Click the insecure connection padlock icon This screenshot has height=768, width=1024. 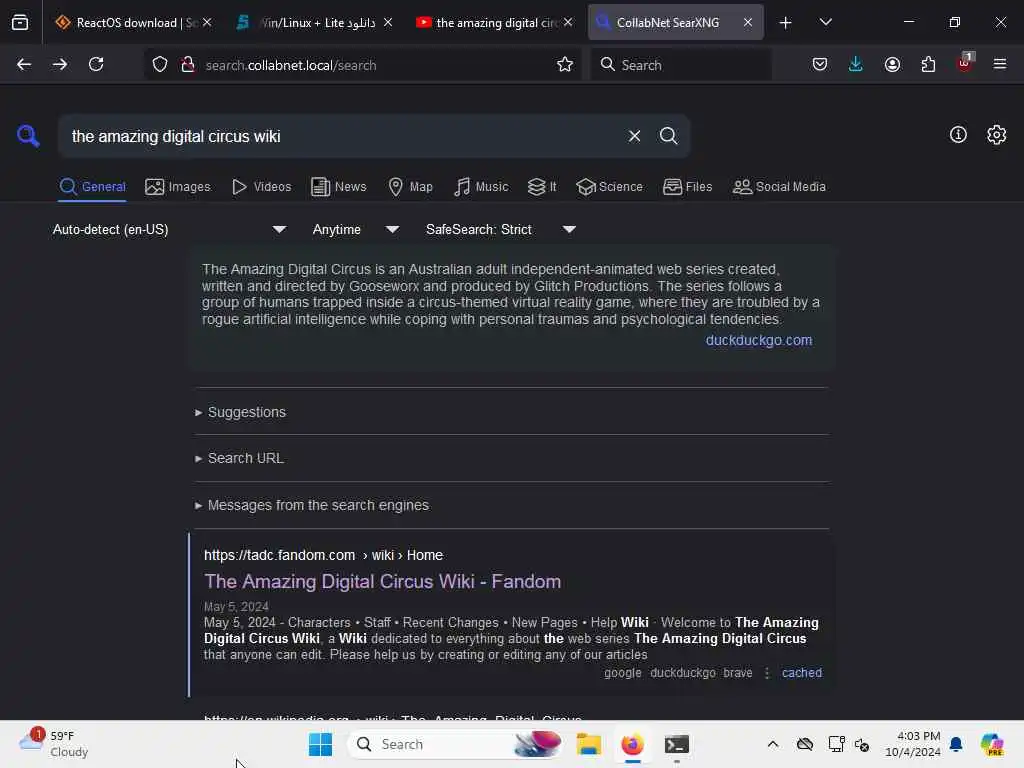(188, 65)
